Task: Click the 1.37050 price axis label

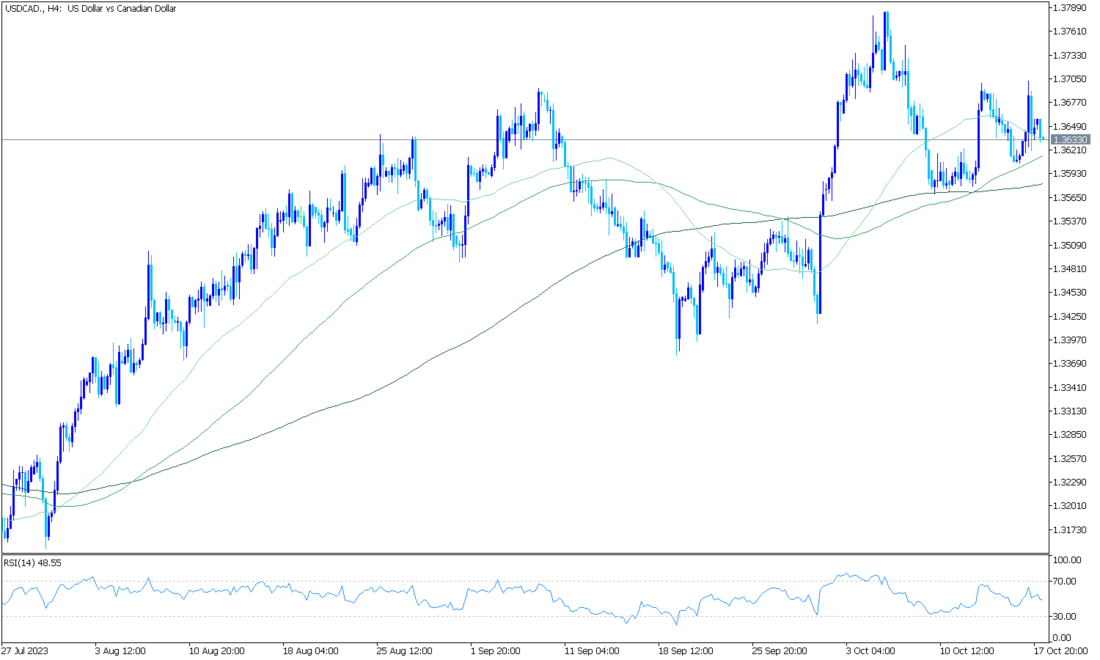Action: click(x=1070, y=79)
